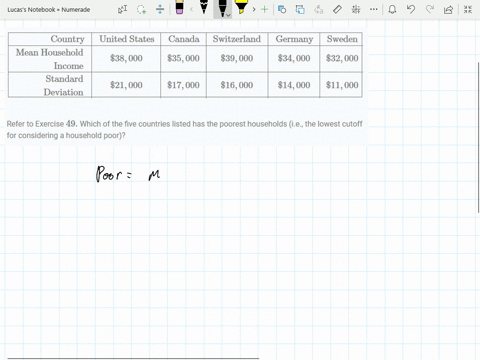Select the first black pen
The image size is (480, 360).
tap(204, 7)
